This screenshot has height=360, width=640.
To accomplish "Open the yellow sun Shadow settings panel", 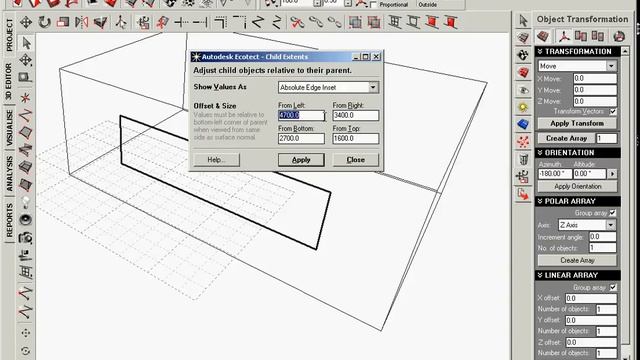I will [523, 107].
